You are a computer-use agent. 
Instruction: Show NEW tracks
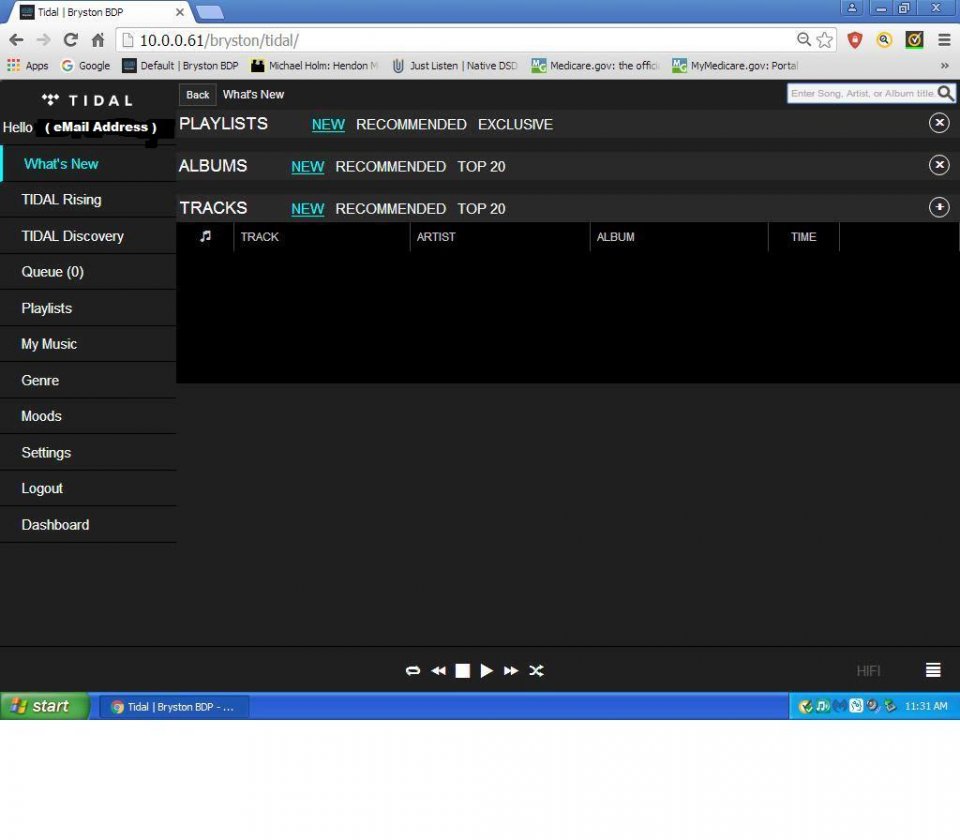307,209
